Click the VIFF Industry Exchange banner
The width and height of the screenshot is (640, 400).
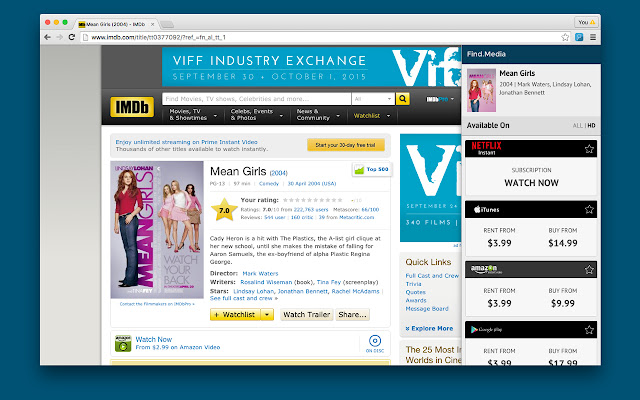[x=312, y=67]
